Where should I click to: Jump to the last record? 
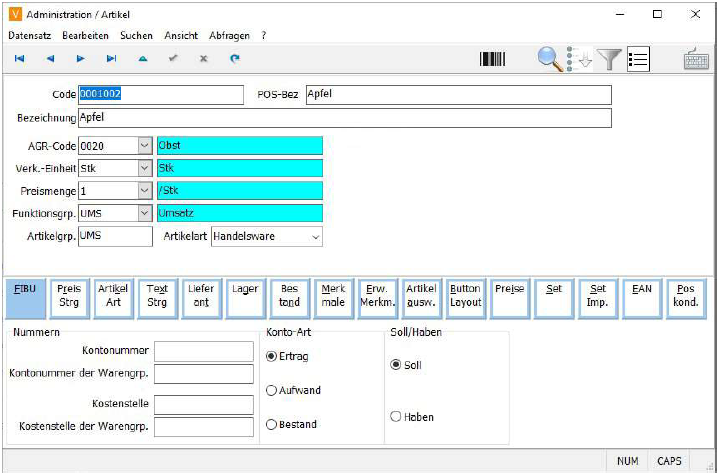pyautogui.click(x=112, y=59)
